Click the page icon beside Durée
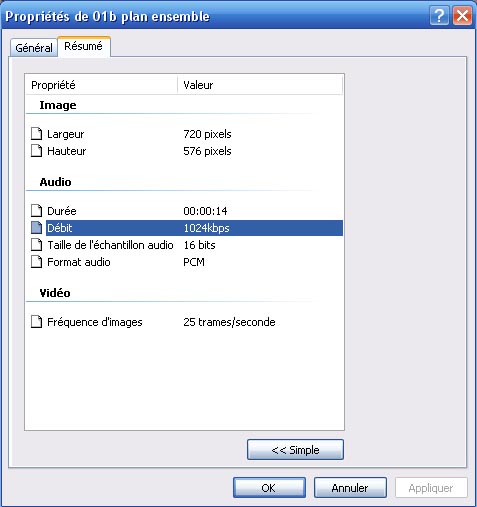477x507 pixels. pos(36,211)
